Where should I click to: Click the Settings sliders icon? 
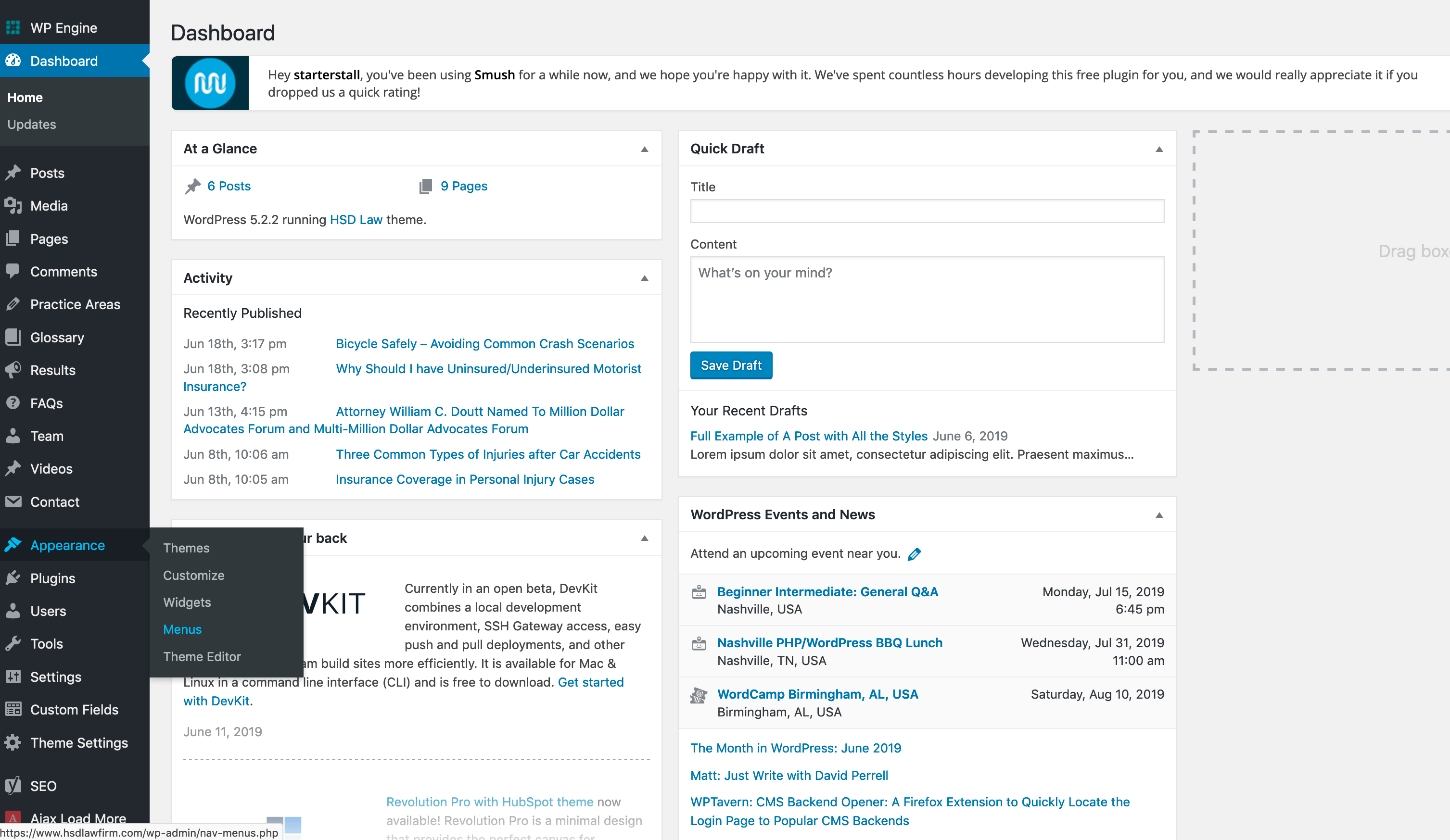13,677
